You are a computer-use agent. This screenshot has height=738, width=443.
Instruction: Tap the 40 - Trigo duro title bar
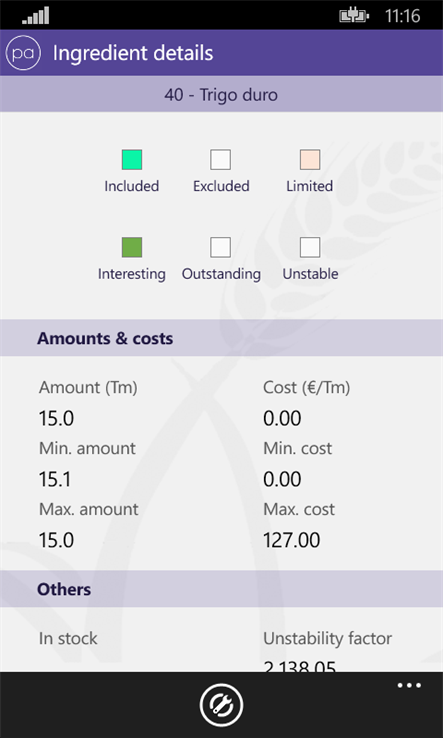(221, 94)
